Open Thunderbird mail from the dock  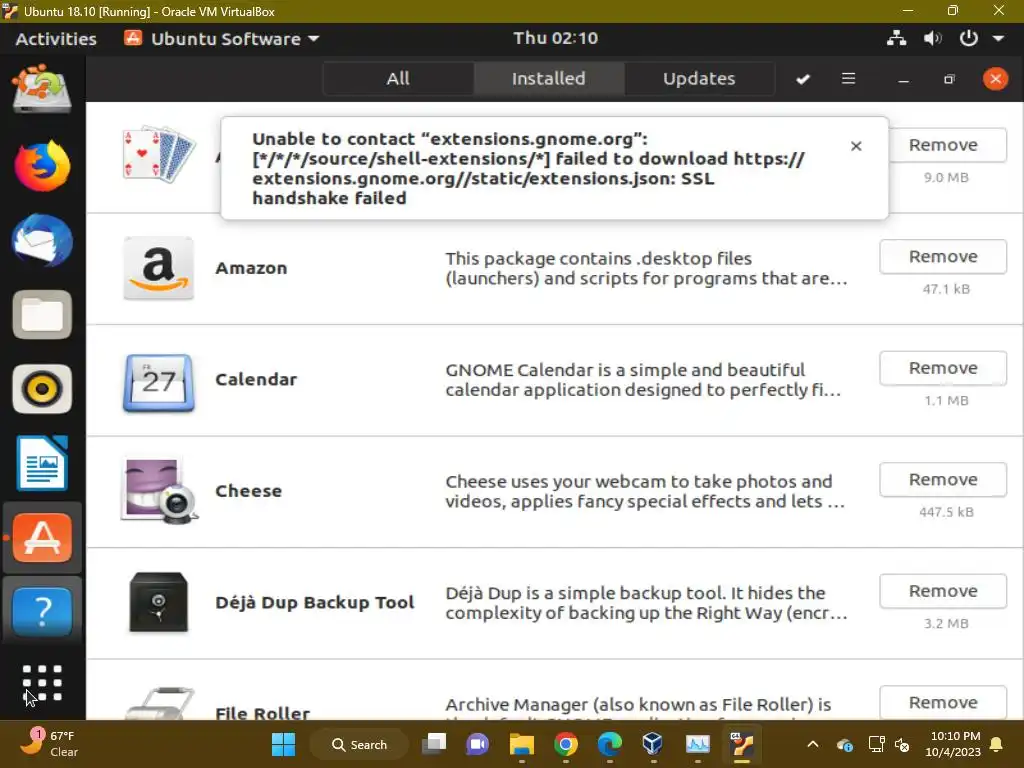click(42, 240)
